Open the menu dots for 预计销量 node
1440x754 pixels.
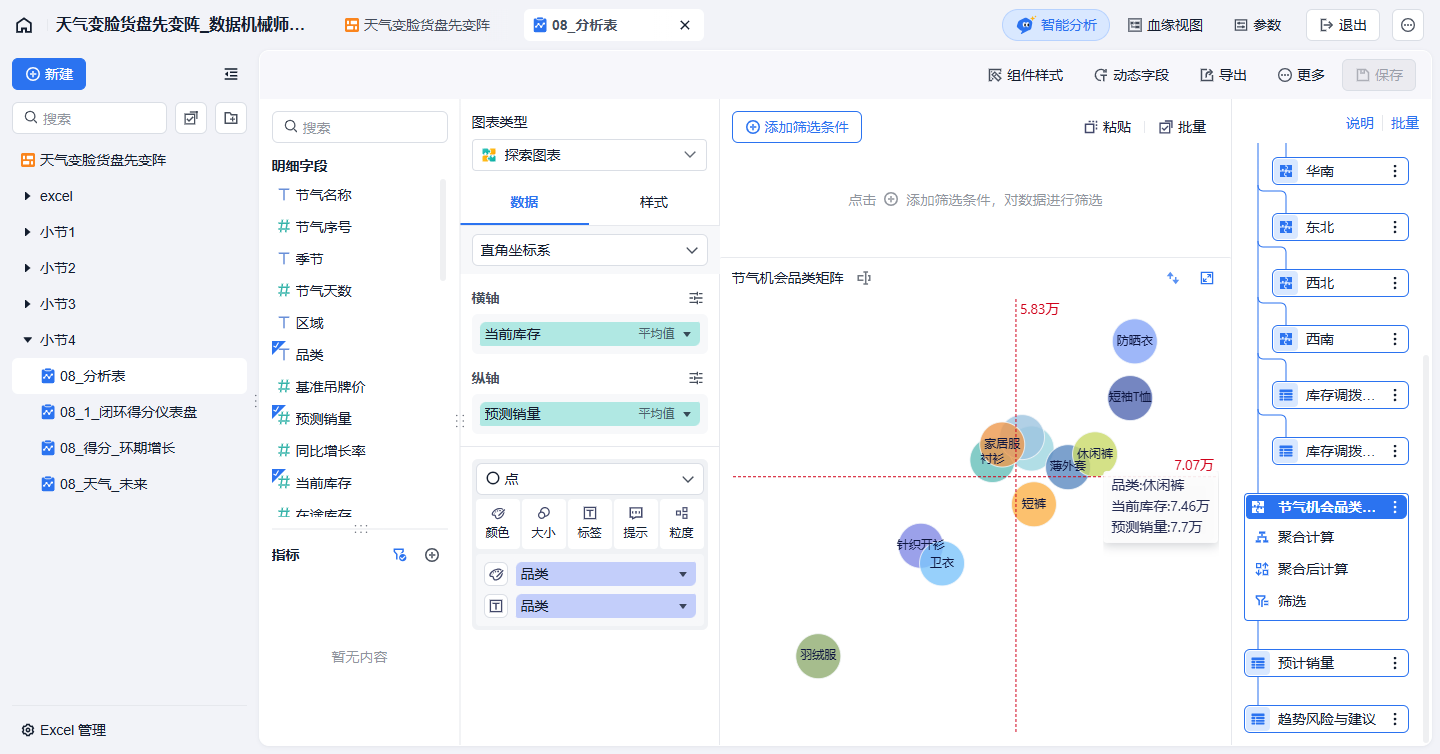[x=1395, y=663]
